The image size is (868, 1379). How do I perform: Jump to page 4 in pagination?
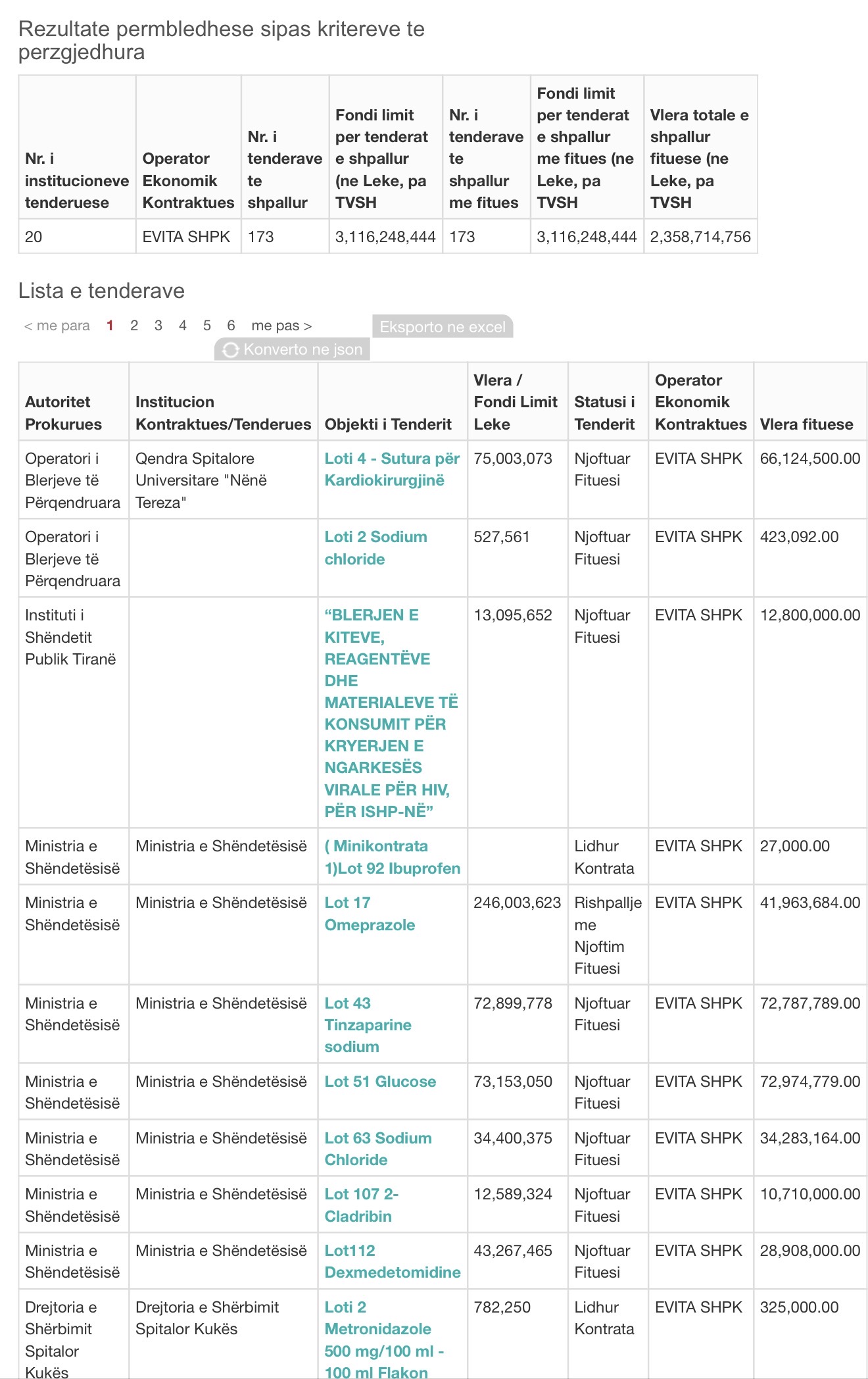click(183, 326)
